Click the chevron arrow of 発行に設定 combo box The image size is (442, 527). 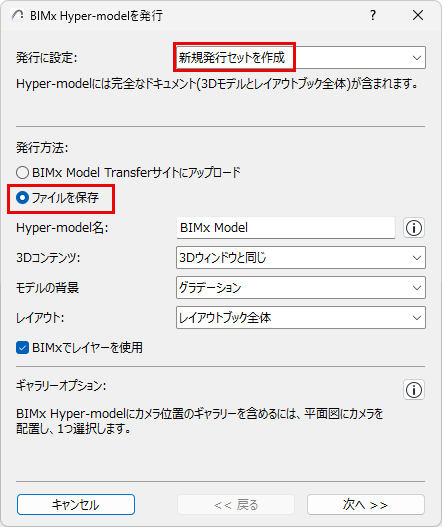pos(417,58)
